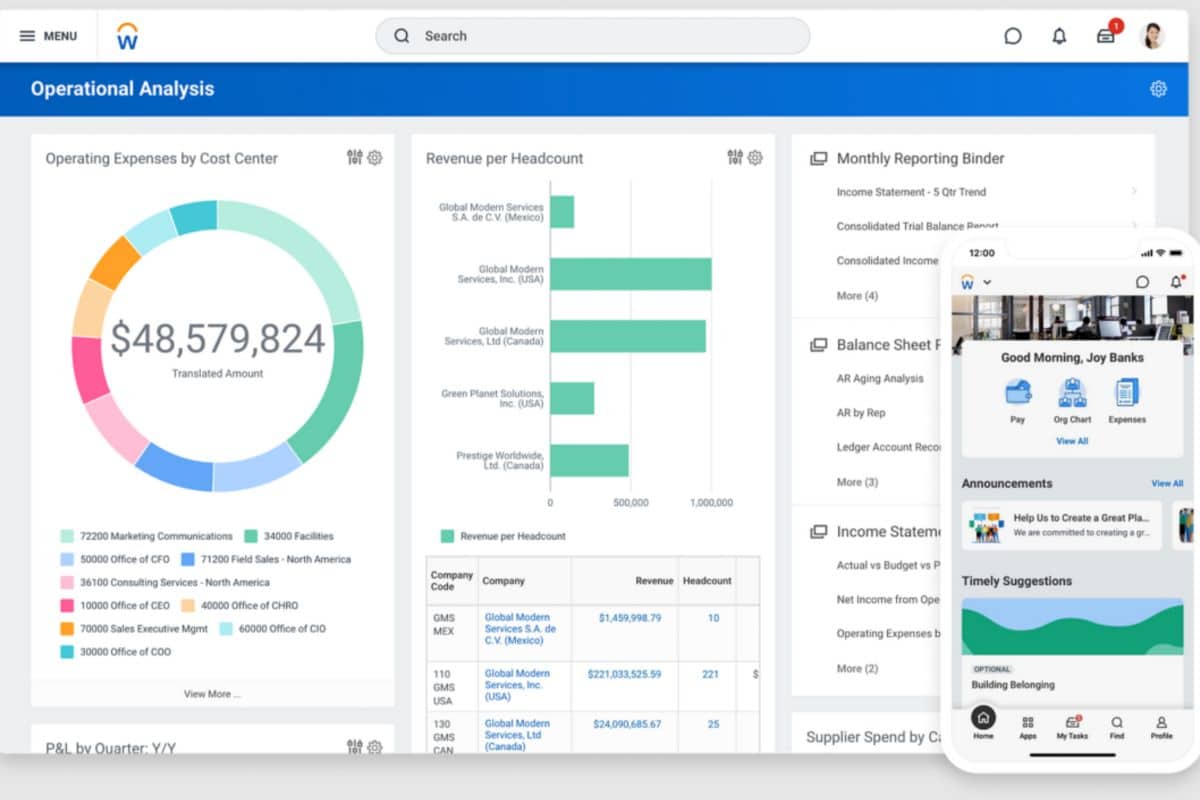Screen dimensions: 1200x800
Task: Switch to Home tab in mobile nav
Action: click(984, 725)
